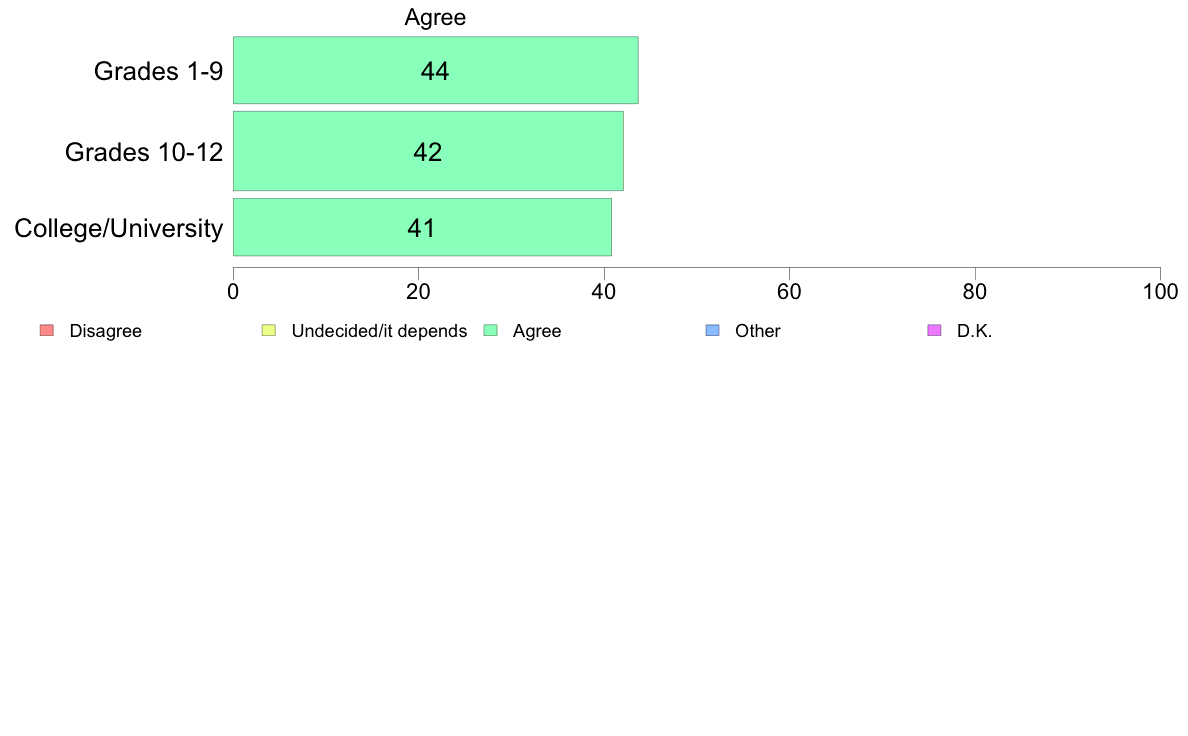Viewport: 1188px width, 736px height.
Task: Click the Agree green legend swatch
Action: [490, 330]
